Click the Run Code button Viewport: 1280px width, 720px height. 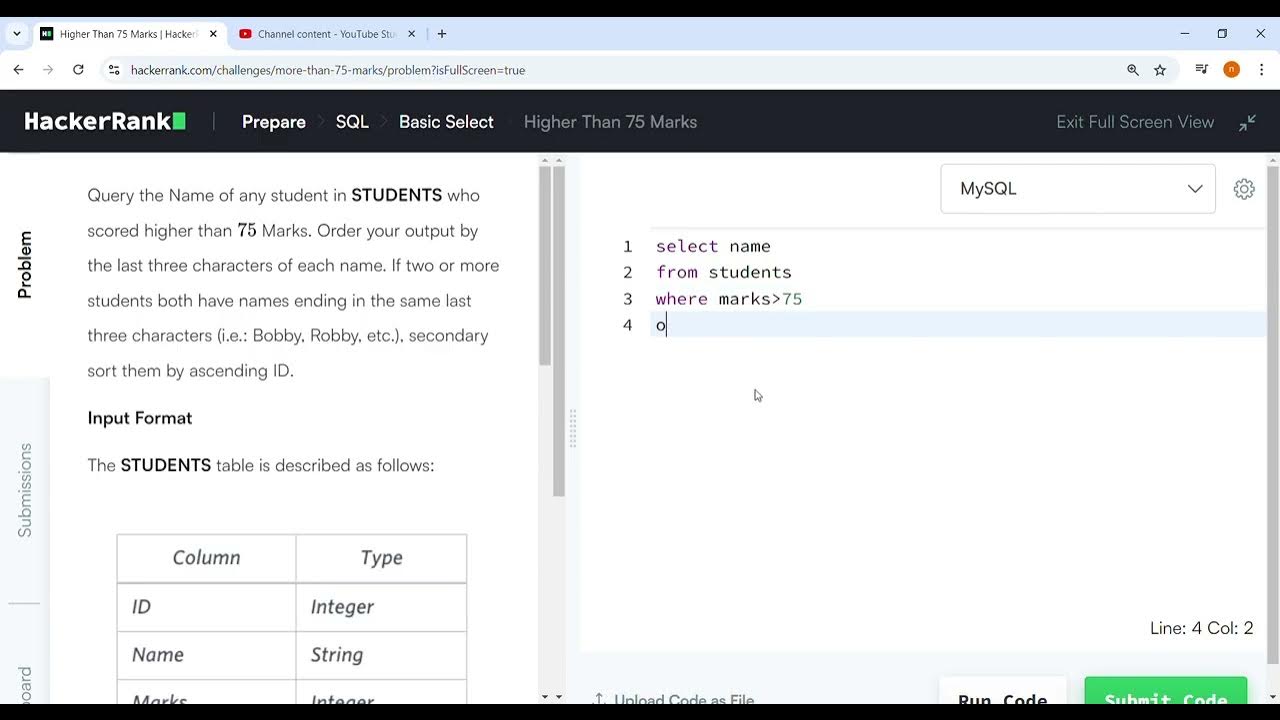[x=1002, y=698]
